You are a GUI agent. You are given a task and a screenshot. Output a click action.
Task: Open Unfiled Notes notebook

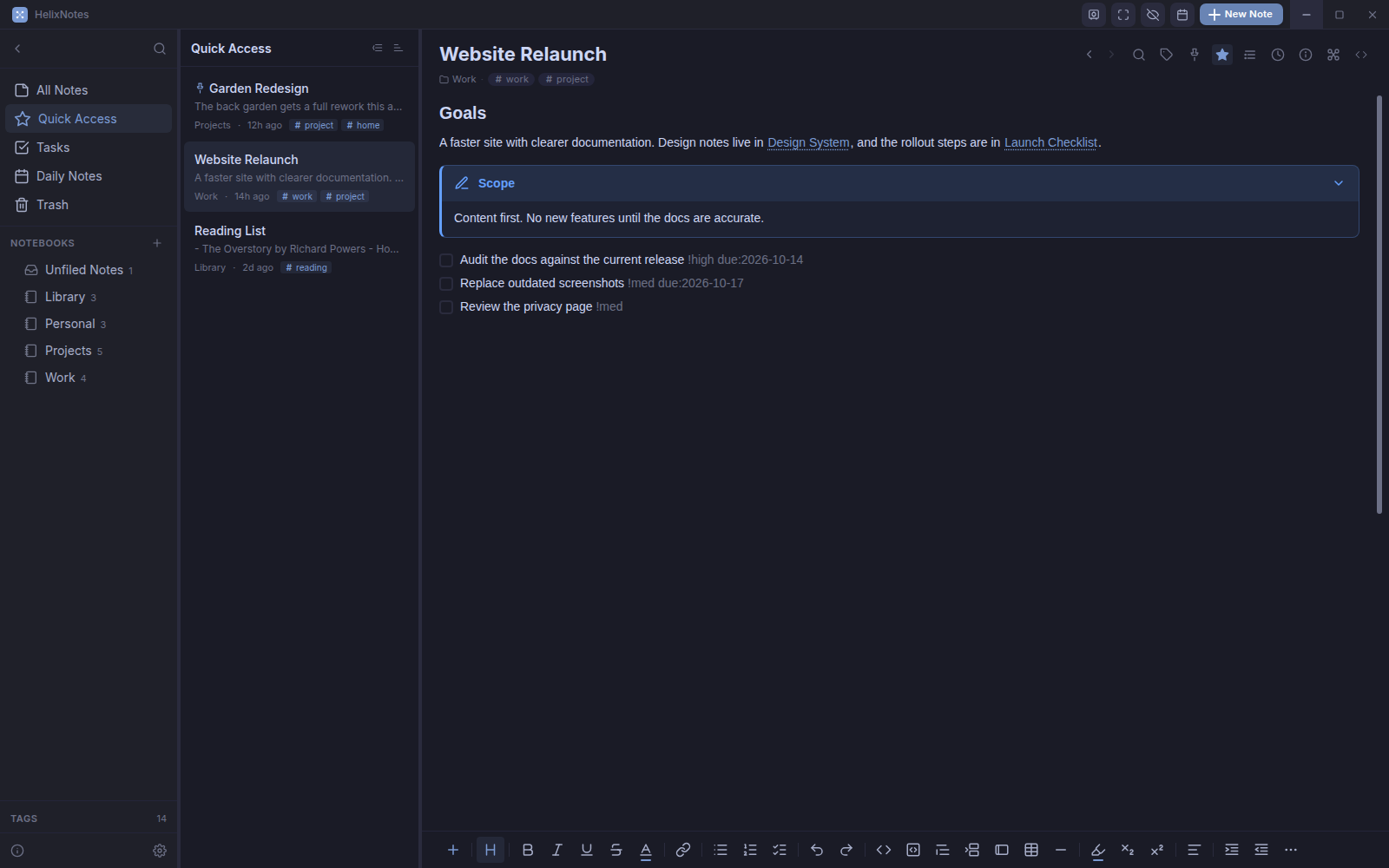click(x=89, y=270)
